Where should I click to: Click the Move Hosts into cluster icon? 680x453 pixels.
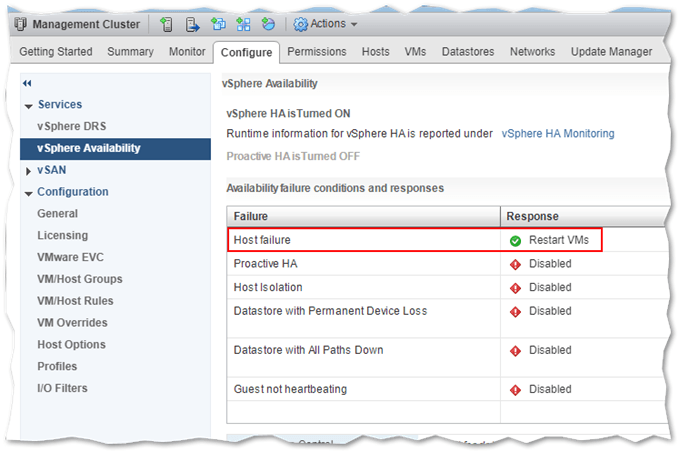click(x=192, y=24)
